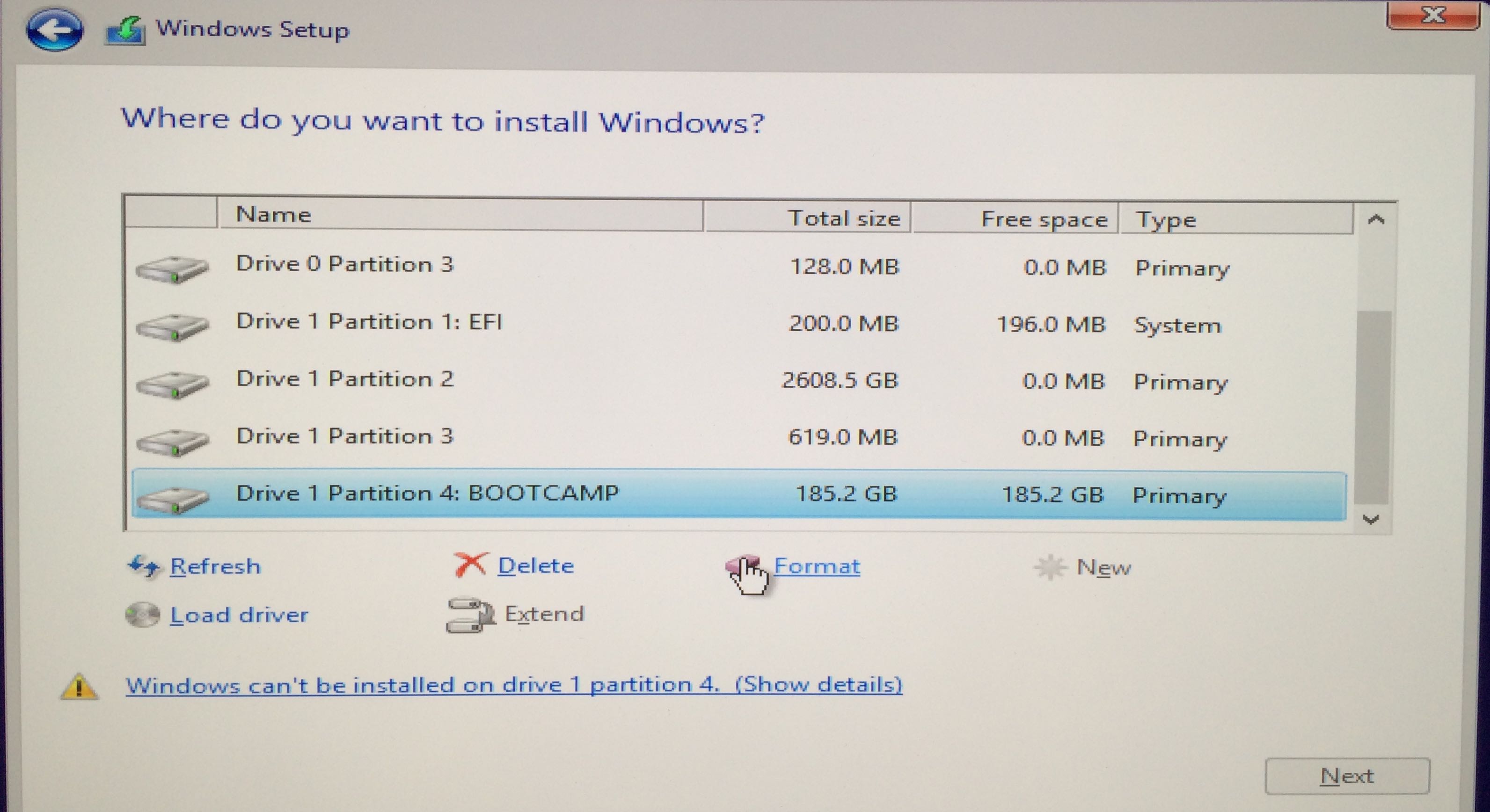
Task: Click the blue back arrow button
Action: pos(54,29)
